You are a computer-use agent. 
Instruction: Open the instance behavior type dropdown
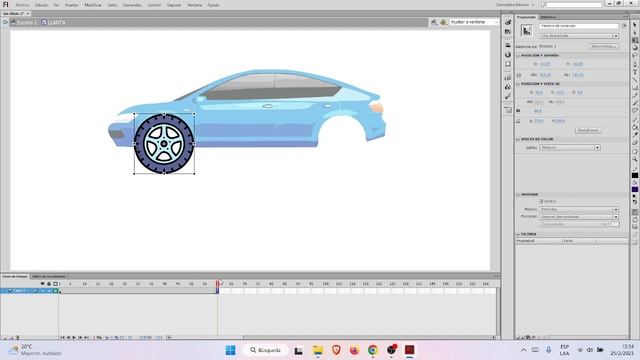coord(579,36)
